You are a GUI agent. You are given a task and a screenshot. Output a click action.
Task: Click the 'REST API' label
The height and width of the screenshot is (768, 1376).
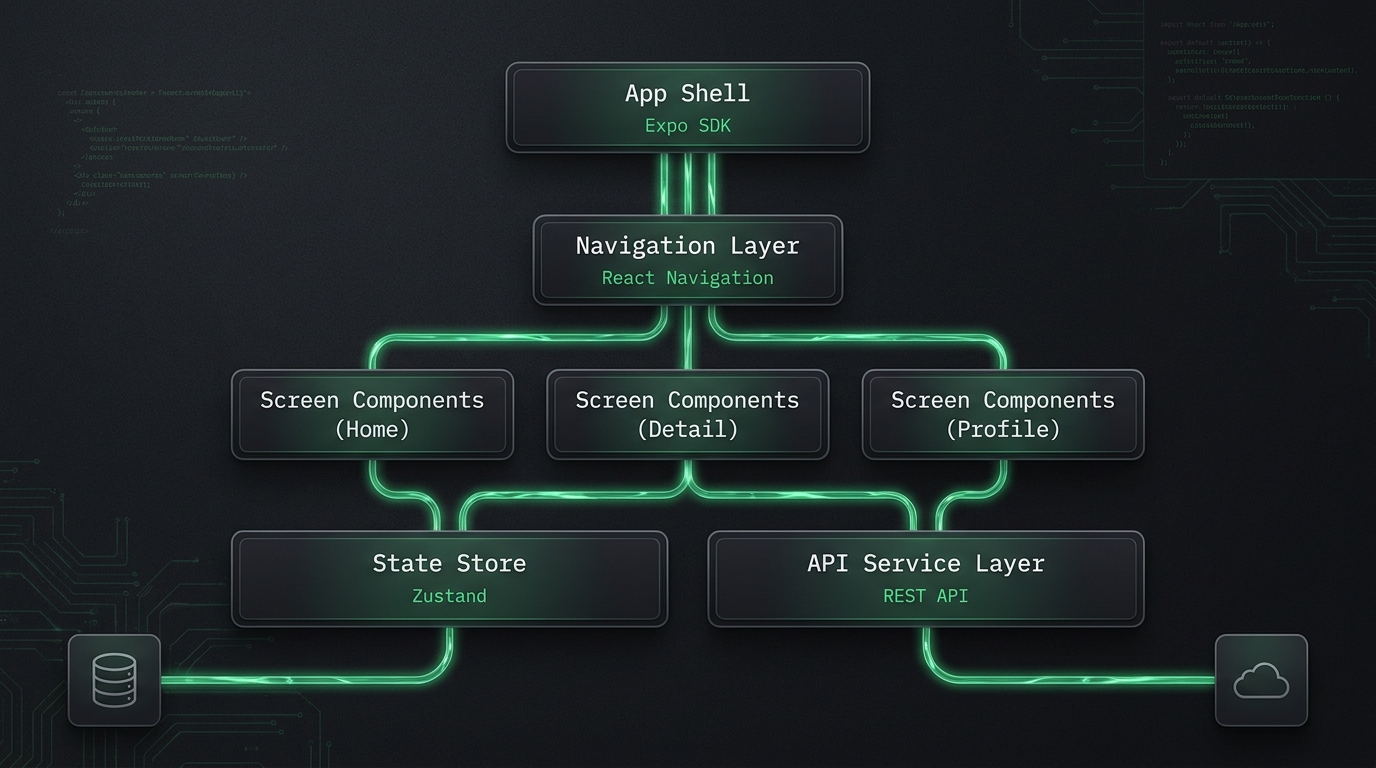point(926,596)
